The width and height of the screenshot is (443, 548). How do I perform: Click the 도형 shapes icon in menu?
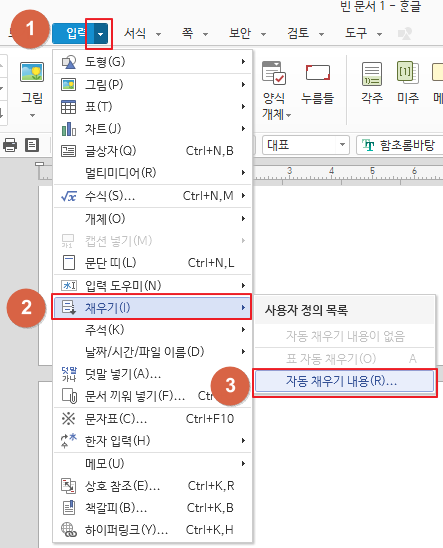(x=68, y=62)
